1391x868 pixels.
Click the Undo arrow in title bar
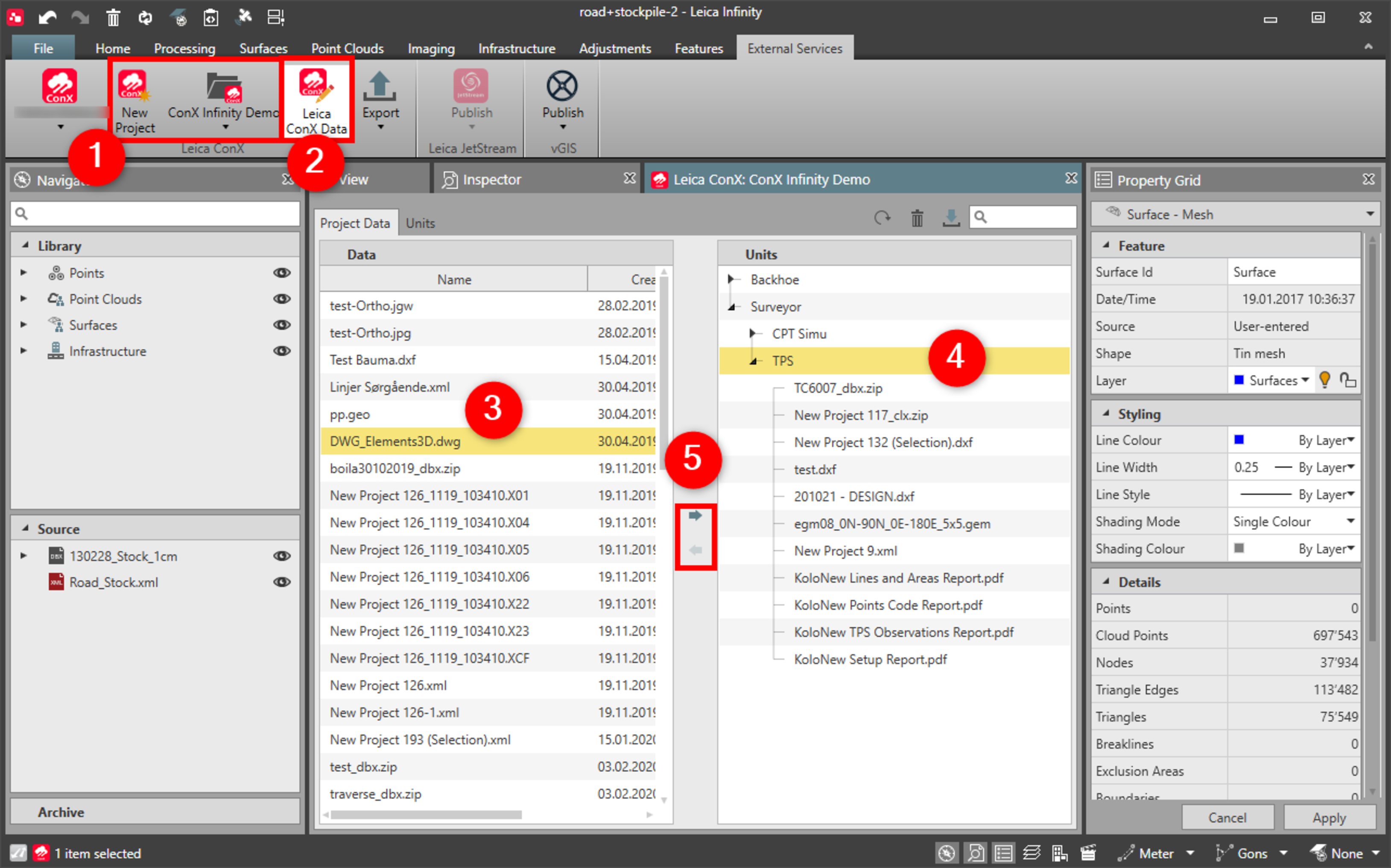tap(48, 17)
